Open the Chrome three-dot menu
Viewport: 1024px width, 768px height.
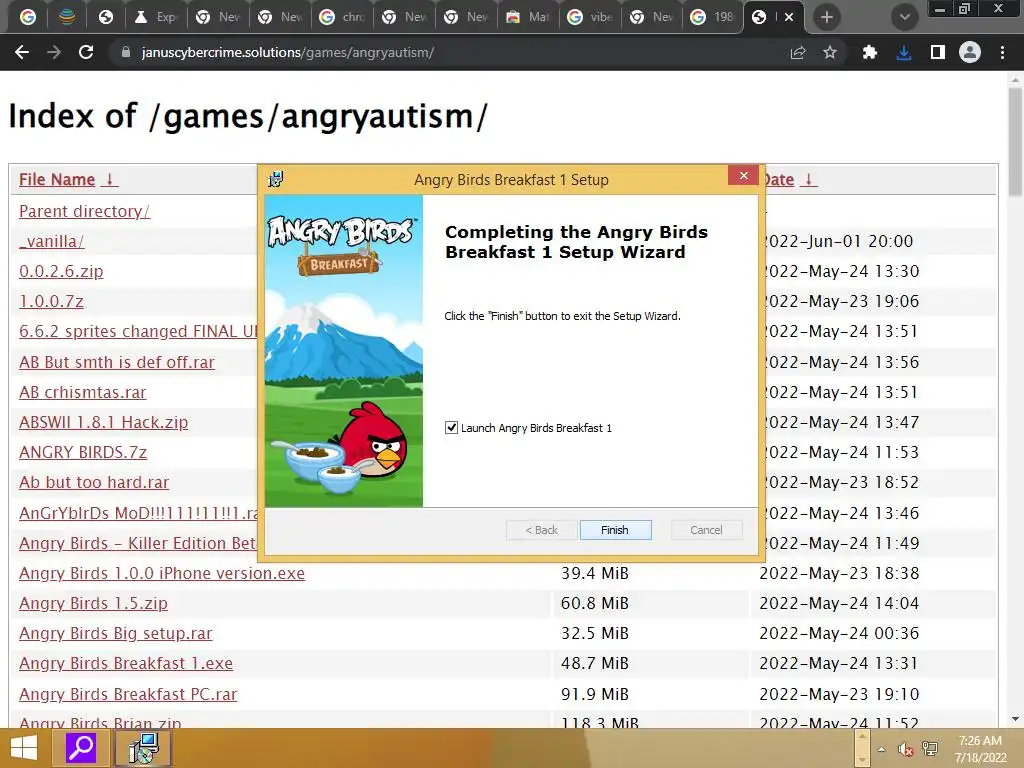(x=1002, y=52)
